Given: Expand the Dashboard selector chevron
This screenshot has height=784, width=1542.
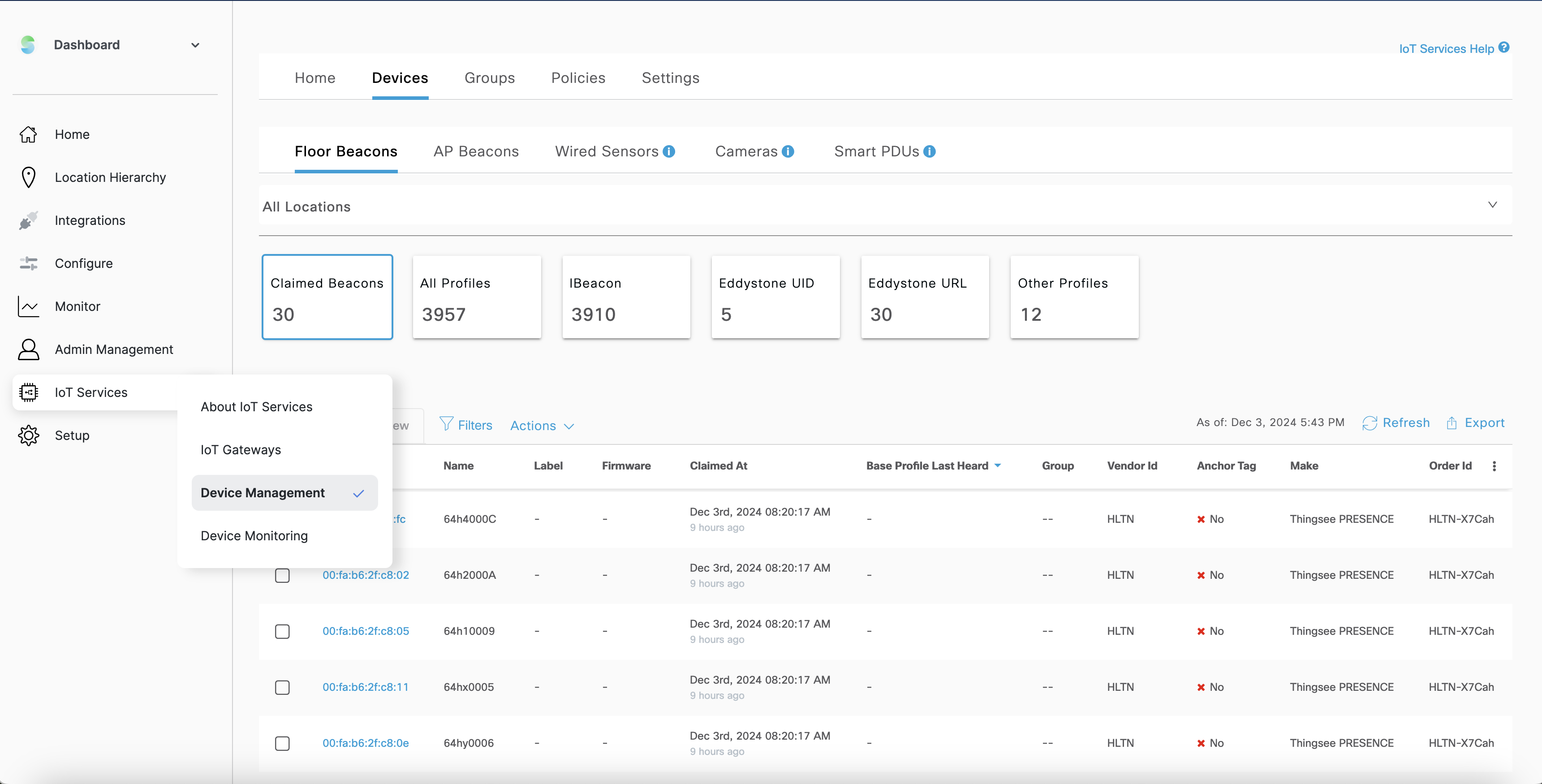Looking at the screenshot, I should 195,45.
